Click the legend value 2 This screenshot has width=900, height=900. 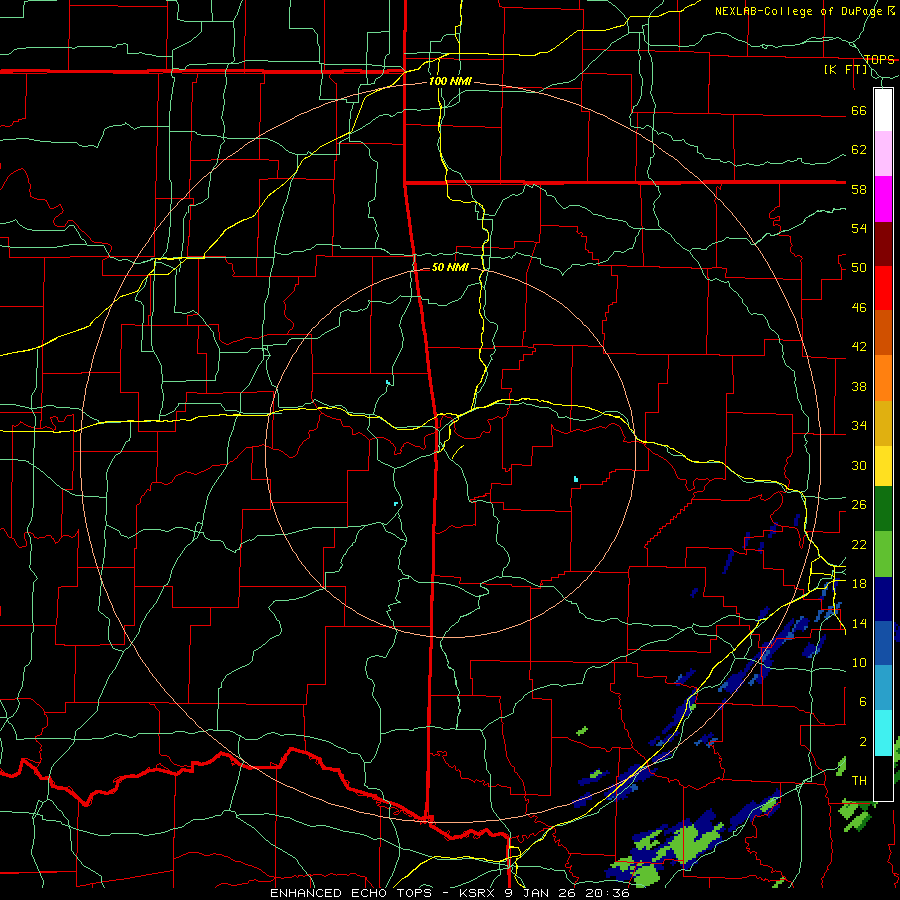point(863,742)
